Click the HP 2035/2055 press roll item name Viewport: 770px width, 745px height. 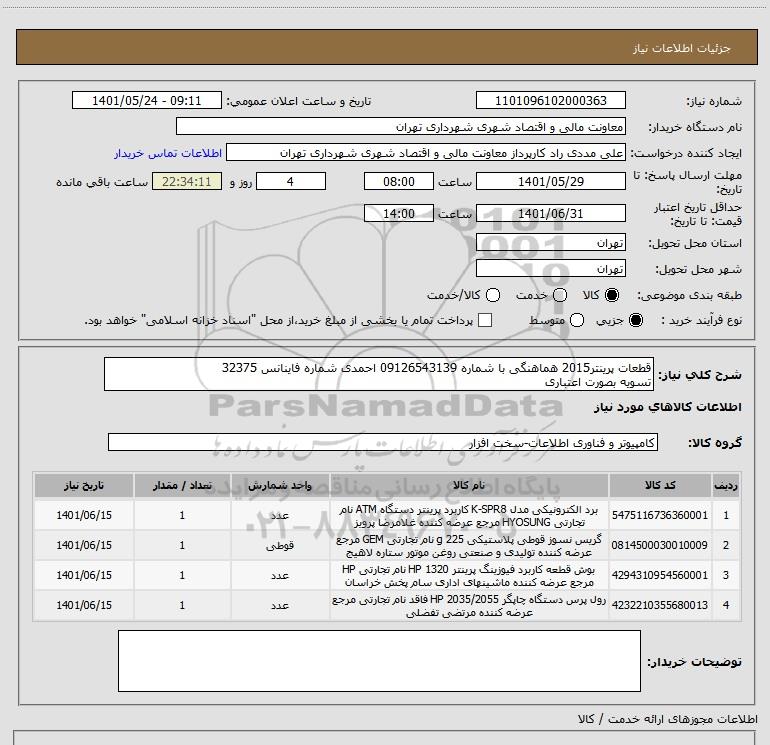click(x=469, y=606)
